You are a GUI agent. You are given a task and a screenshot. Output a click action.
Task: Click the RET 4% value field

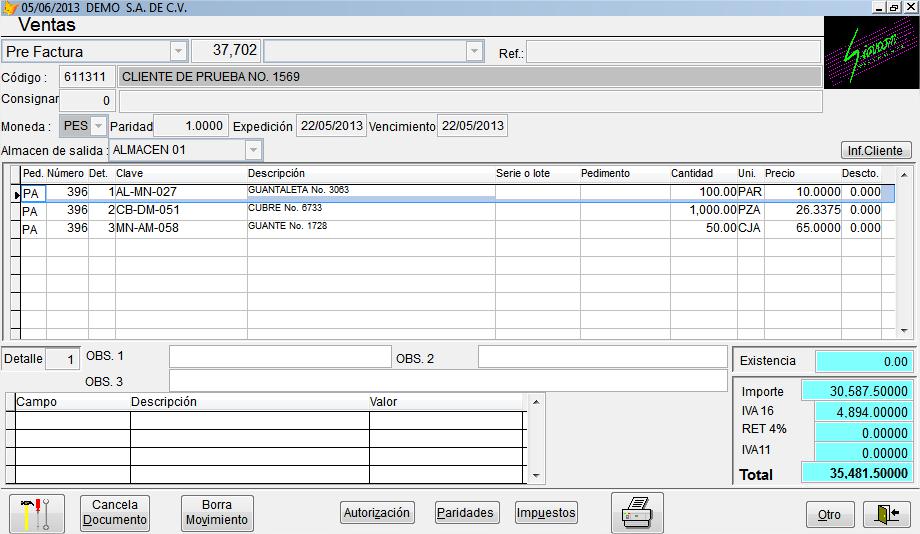point(864,432)
